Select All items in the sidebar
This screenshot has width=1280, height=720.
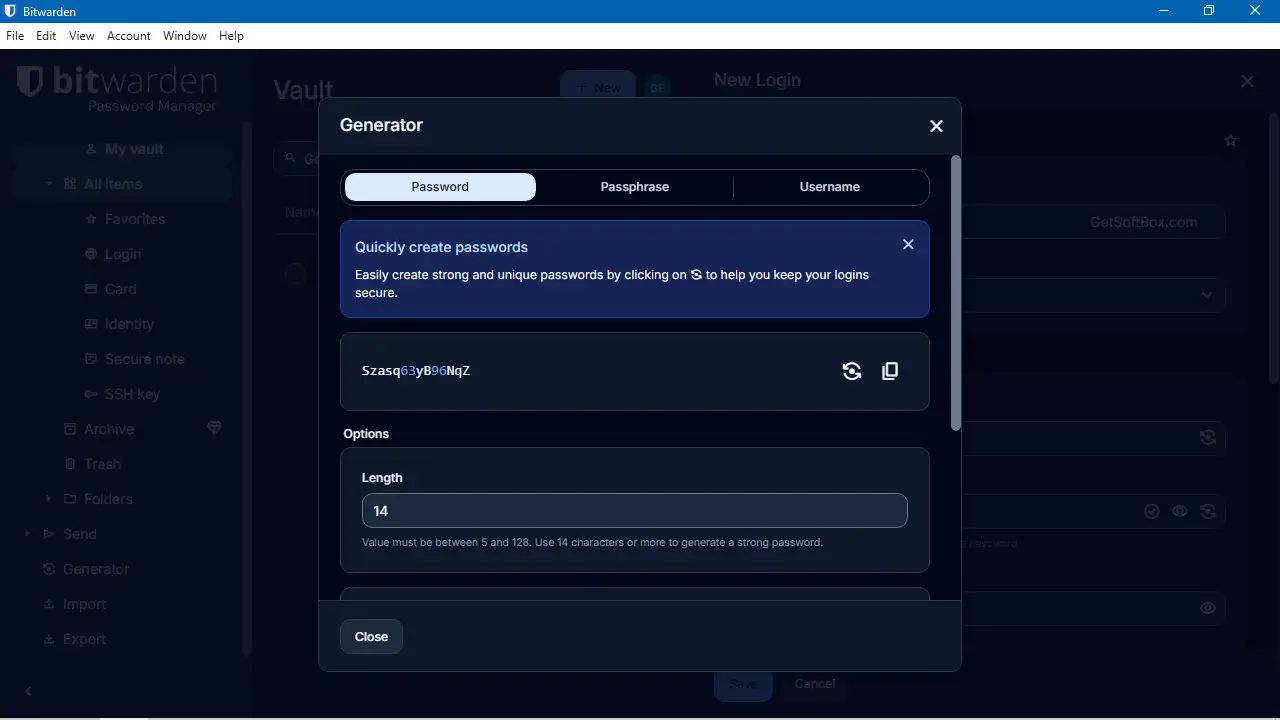tap(113, 184)
